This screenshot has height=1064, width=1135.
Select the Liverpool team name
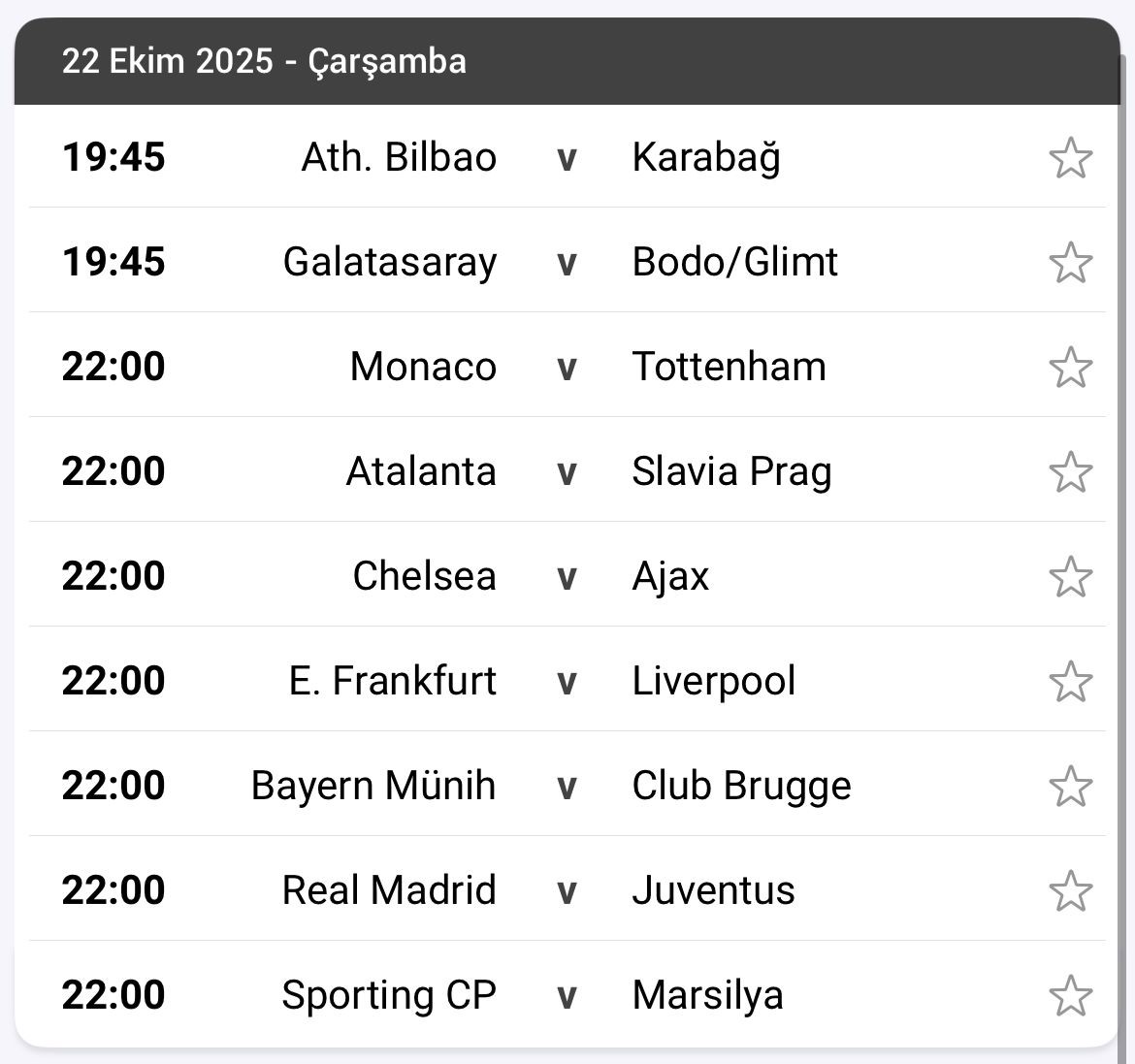click(713, 681)
